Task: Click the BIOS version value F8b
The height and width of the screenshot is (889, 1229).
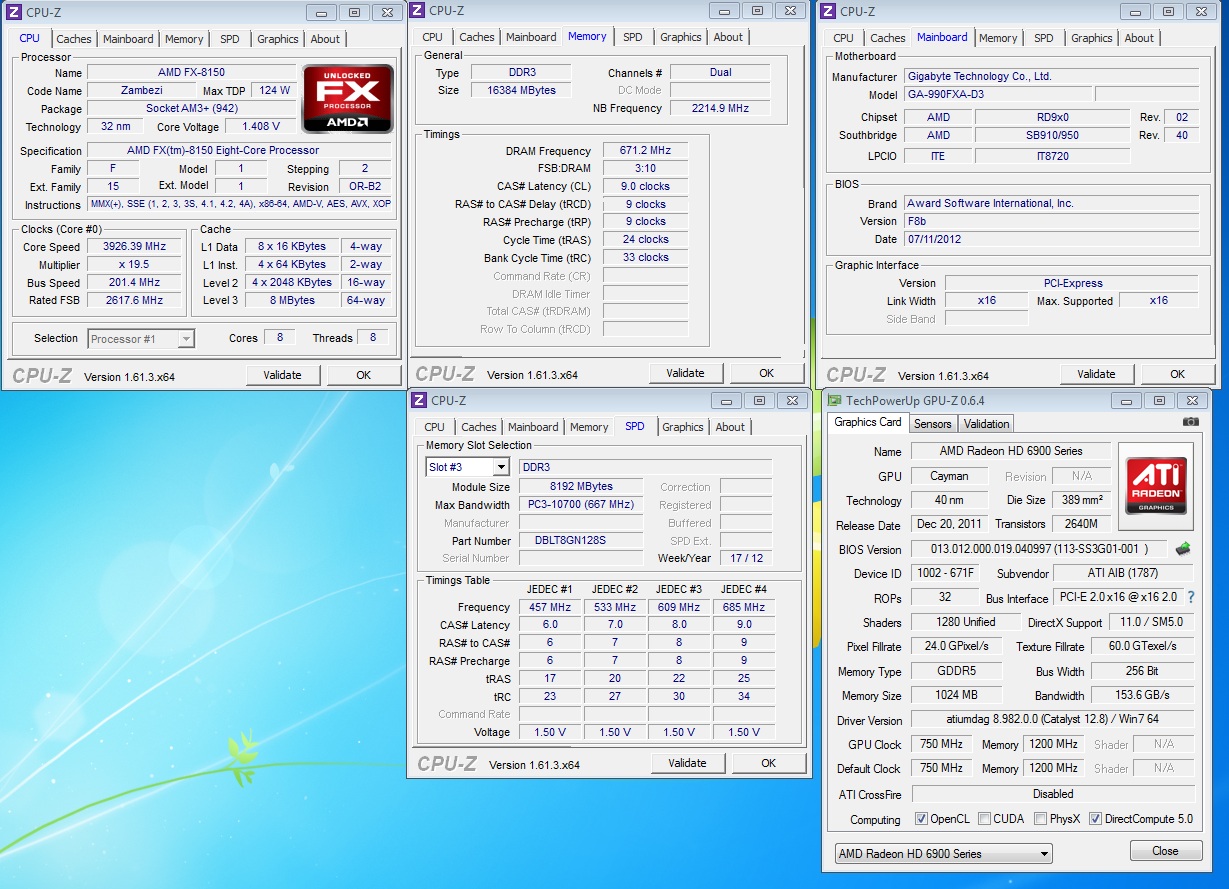Action: tap(1050, 221)
